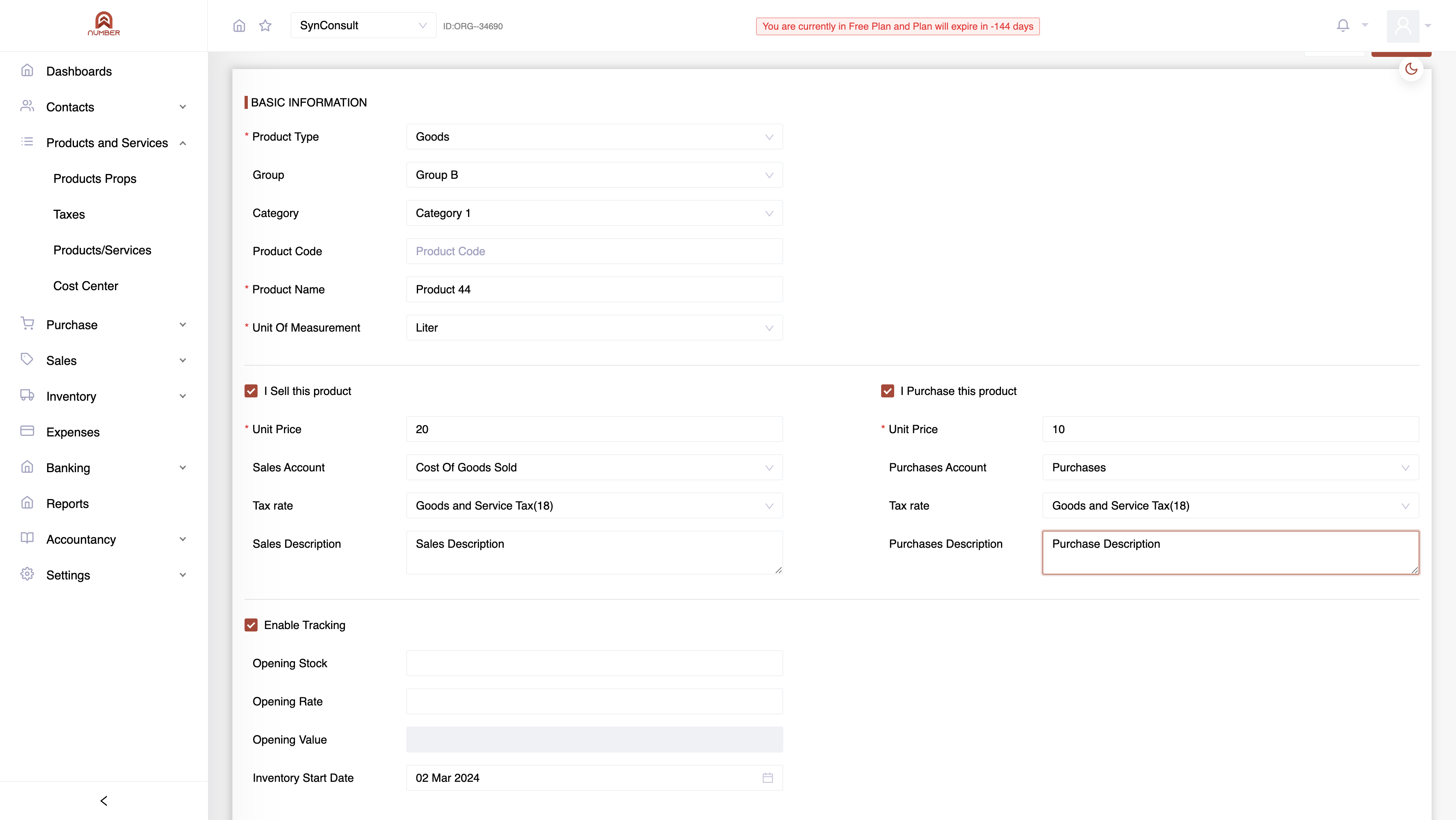This screenshot has height=820, width=1456.
Task: Open Products/Services submenu item
Action: 102,250
